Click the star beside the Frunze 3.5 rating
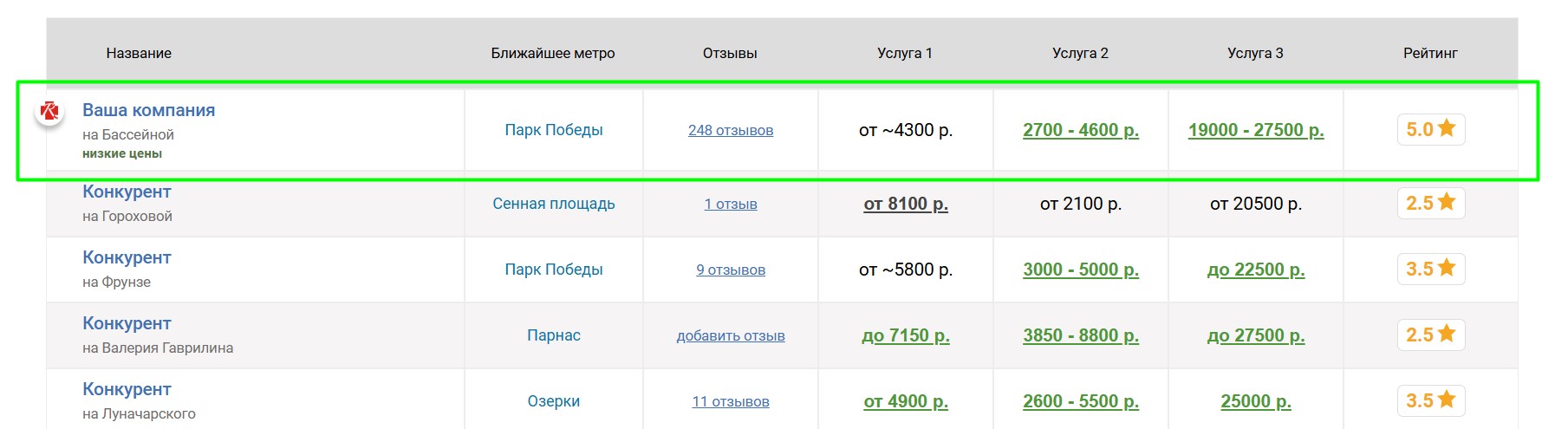This screenshot has height=429, width=1568. (1446, 268)
